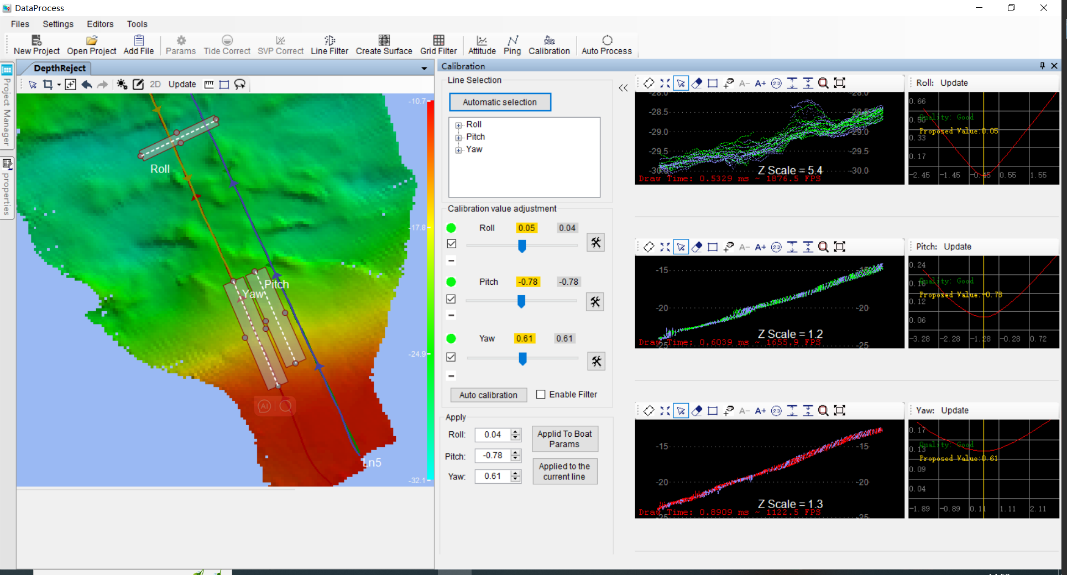Viewport: 1067px width, 575px height.
Task: Click the edit pencil icon in DepthReject toolbar
Action: pyautogui.click(x=138, y=84)
